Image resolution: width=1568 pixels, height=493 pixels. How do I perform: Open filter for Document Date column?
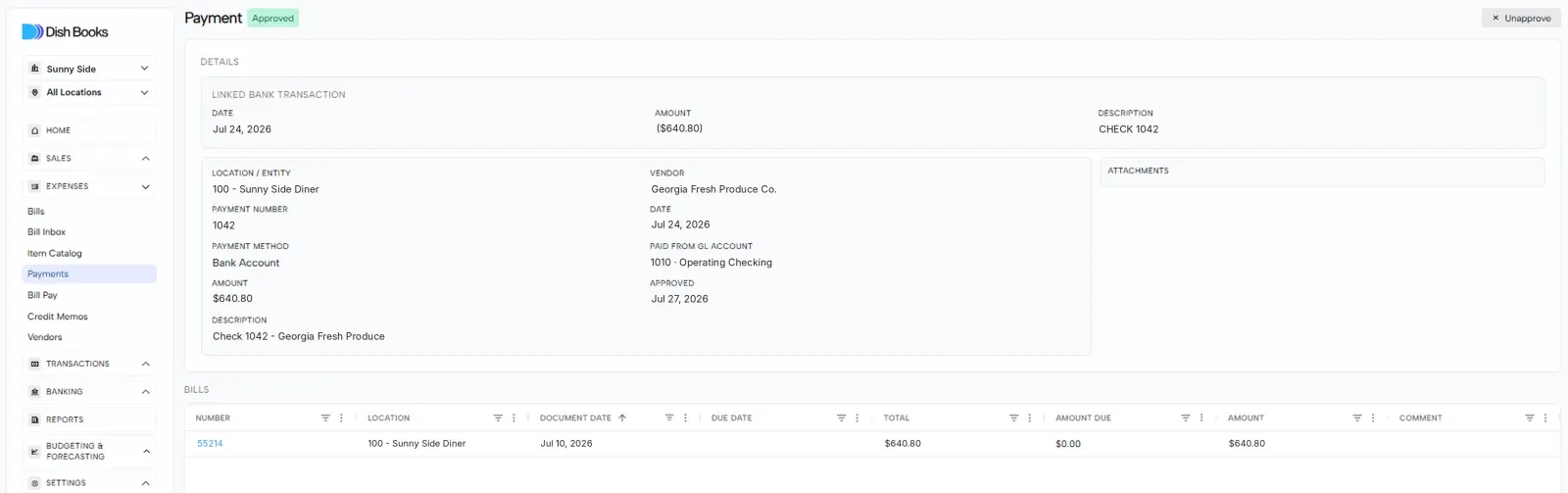(669, 419)
